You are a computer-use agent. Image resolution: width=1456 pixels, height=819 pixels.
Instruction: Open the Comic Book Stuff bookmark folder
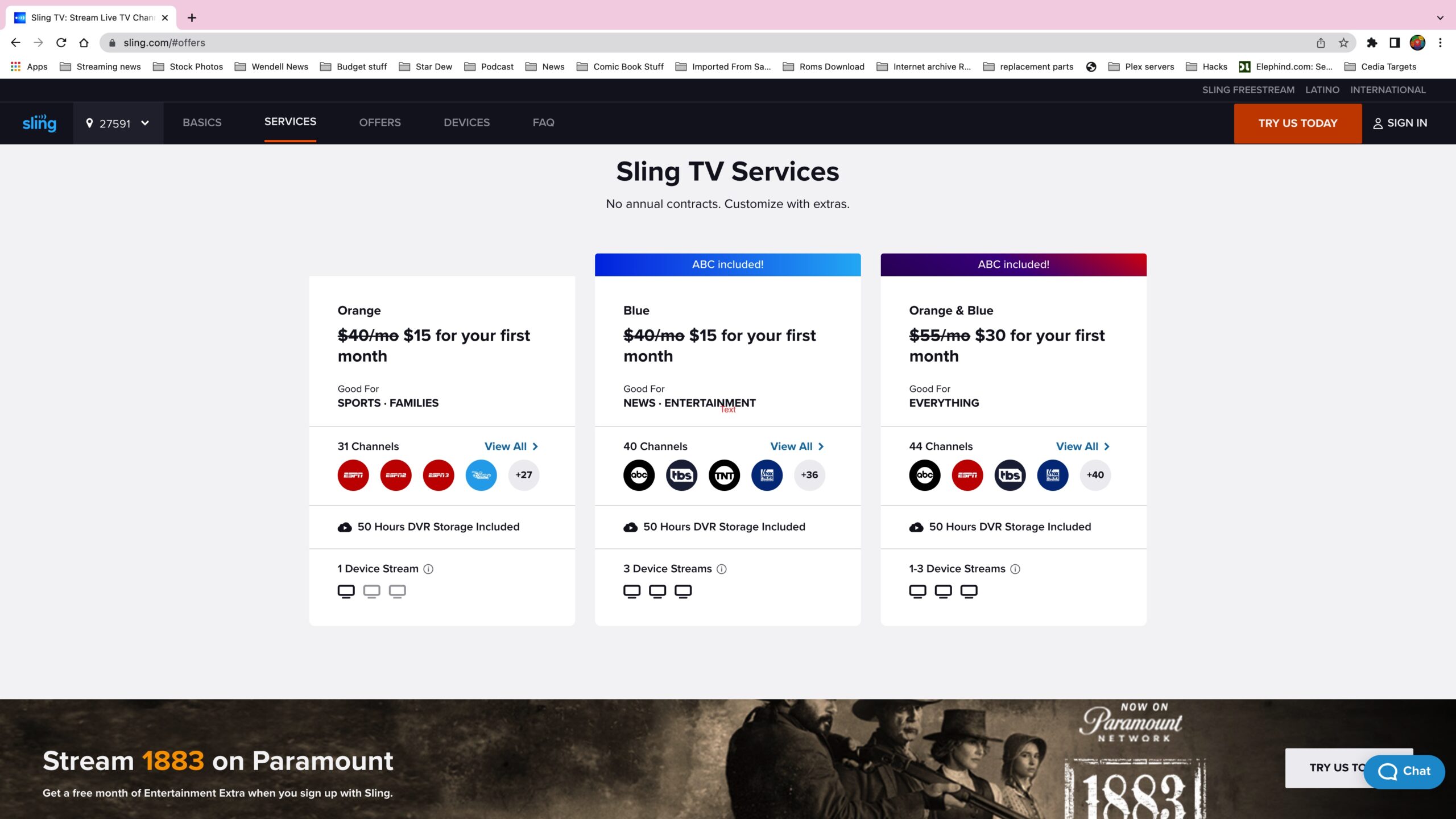point(620,67)
